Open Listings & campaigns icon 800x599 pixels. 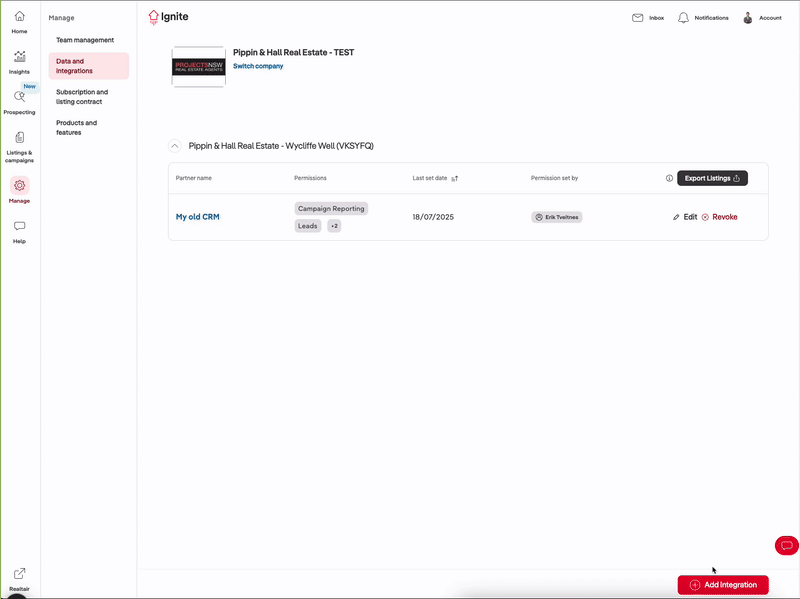pos(19,138)
